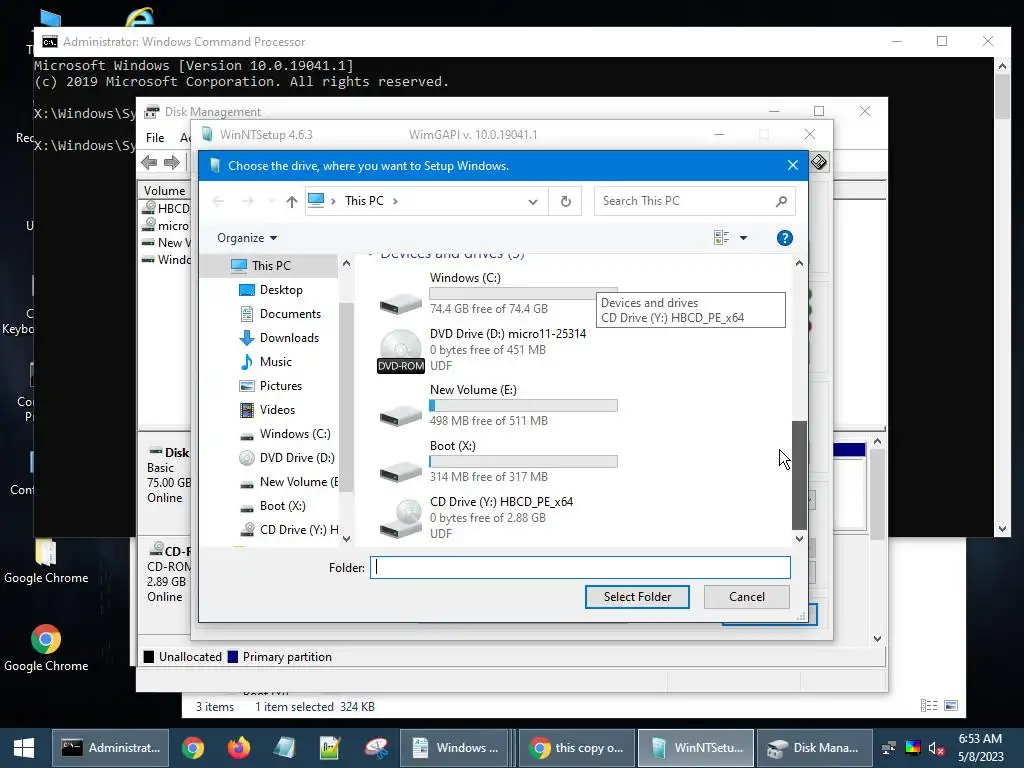
Task: Expand the chevron after This PC breadcrumb
Action: tap(395, 201)
